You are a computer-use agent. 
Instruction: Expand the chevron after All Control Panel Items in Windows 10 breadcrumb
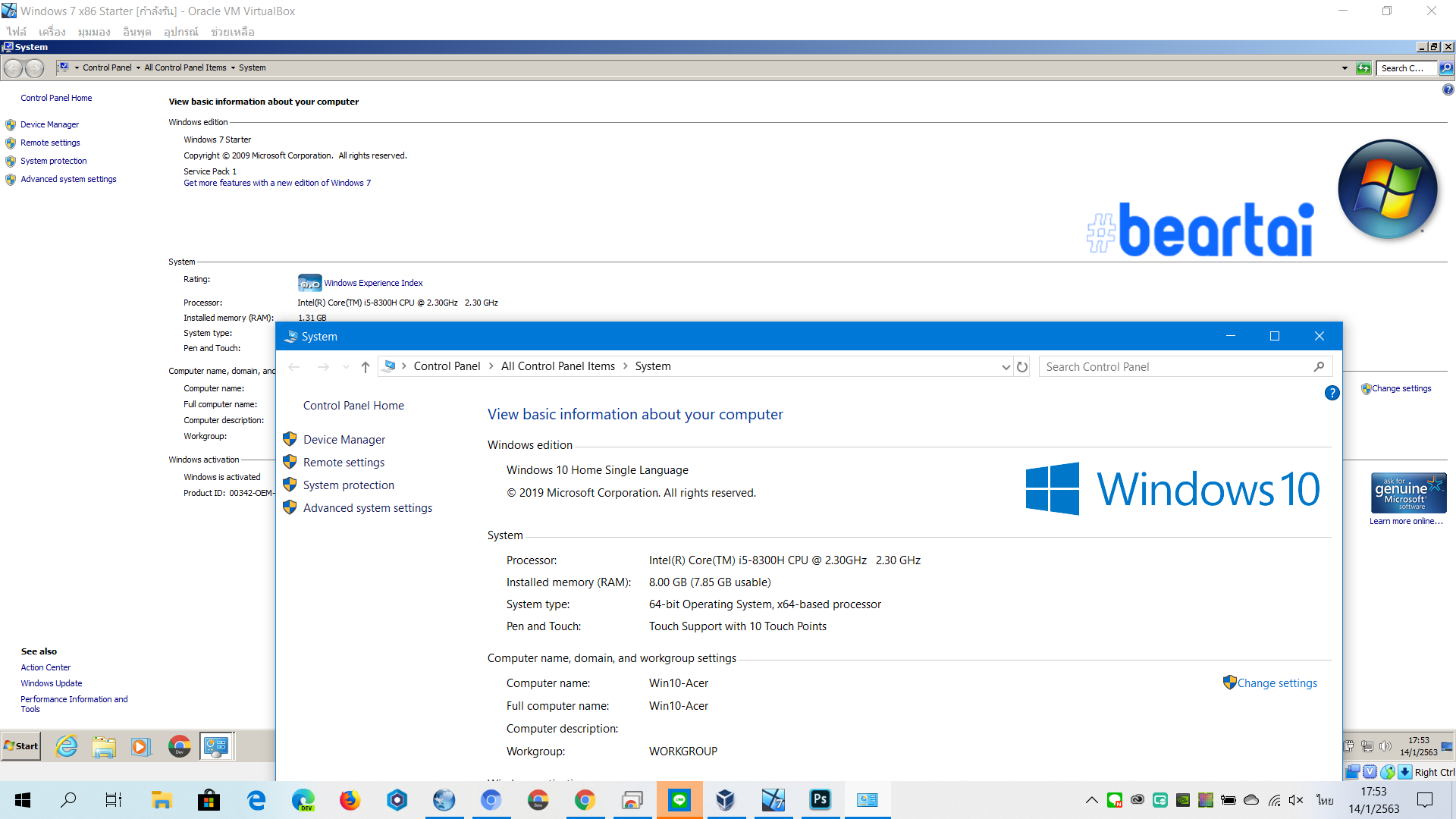point(626,366)
